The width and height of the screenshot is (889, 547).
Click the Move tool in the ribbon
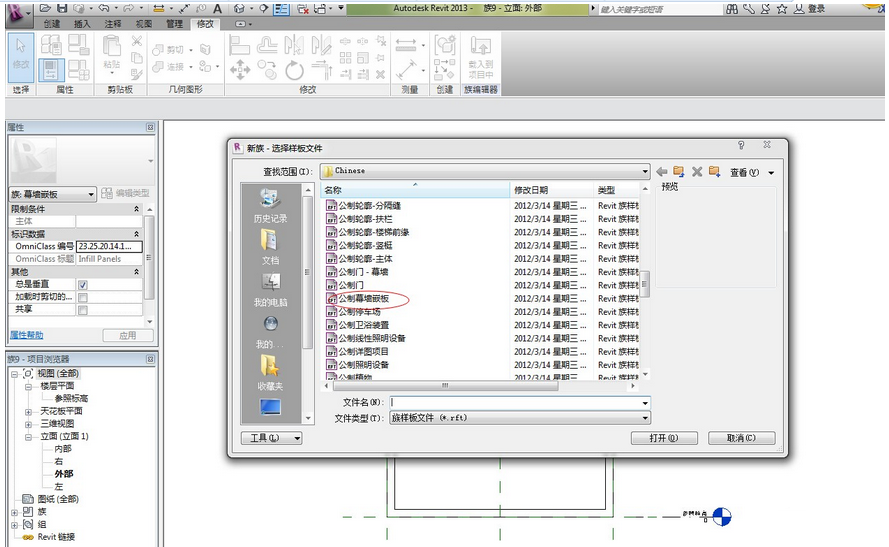tap(240, 70)
